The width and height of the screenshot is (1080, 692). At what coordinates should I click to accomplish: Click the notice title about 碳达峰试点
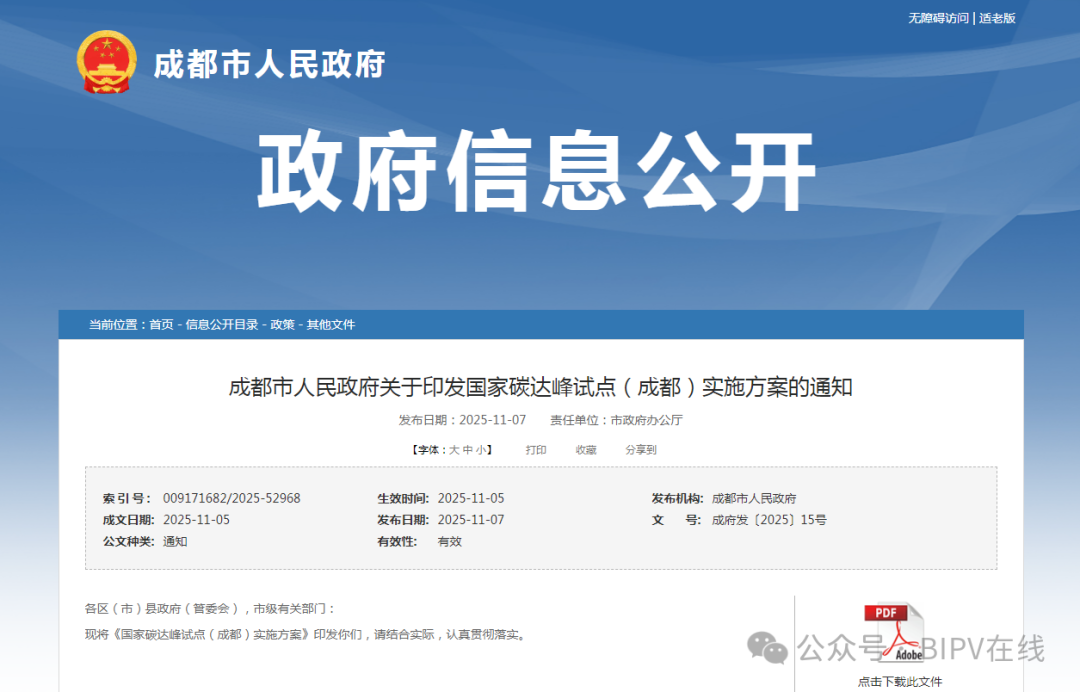tap(540, 387)
